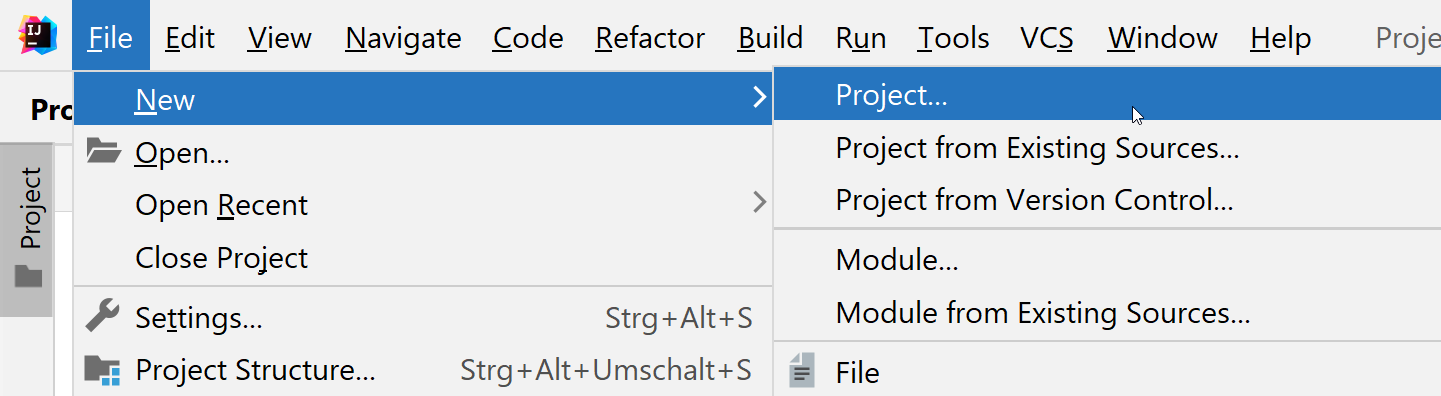Open the Help menu
Image resolution: width=1441 pixels, height=396 pixels.
(x=1280, y=38)
